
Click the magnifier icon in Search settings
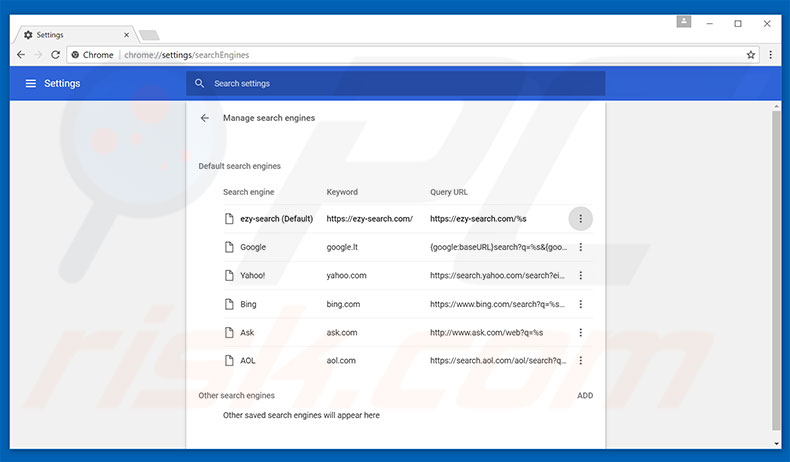coord(200,84)
